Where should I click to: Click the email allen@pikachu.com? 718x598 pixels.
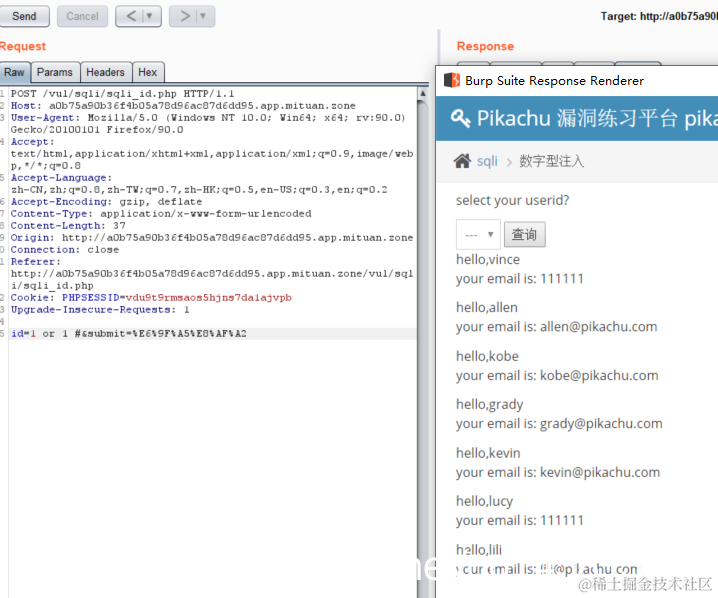[598, 326]
